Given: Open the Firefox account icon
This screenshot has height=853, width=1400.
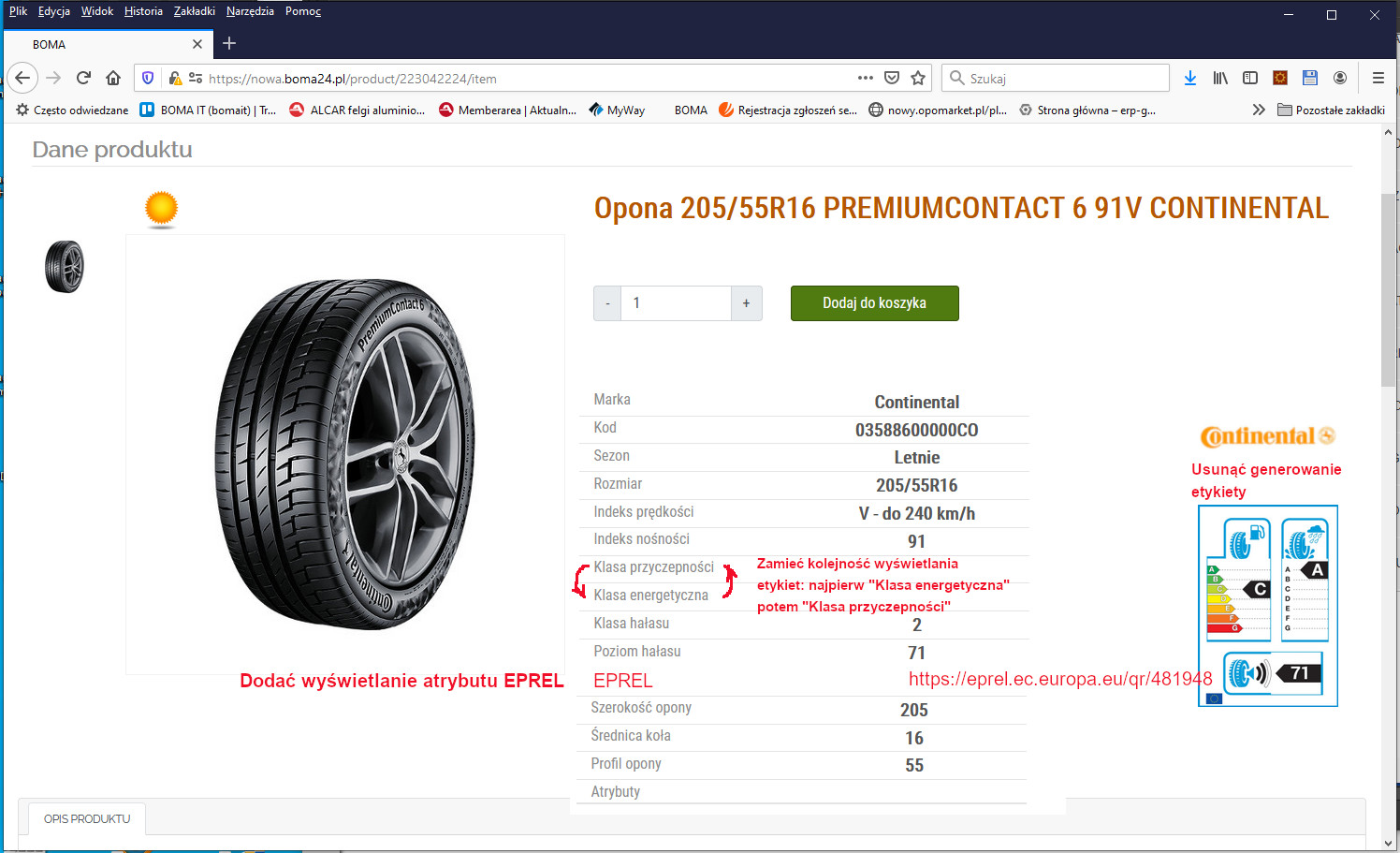Looking at the screenshot, I should [x=1340, y=79].
